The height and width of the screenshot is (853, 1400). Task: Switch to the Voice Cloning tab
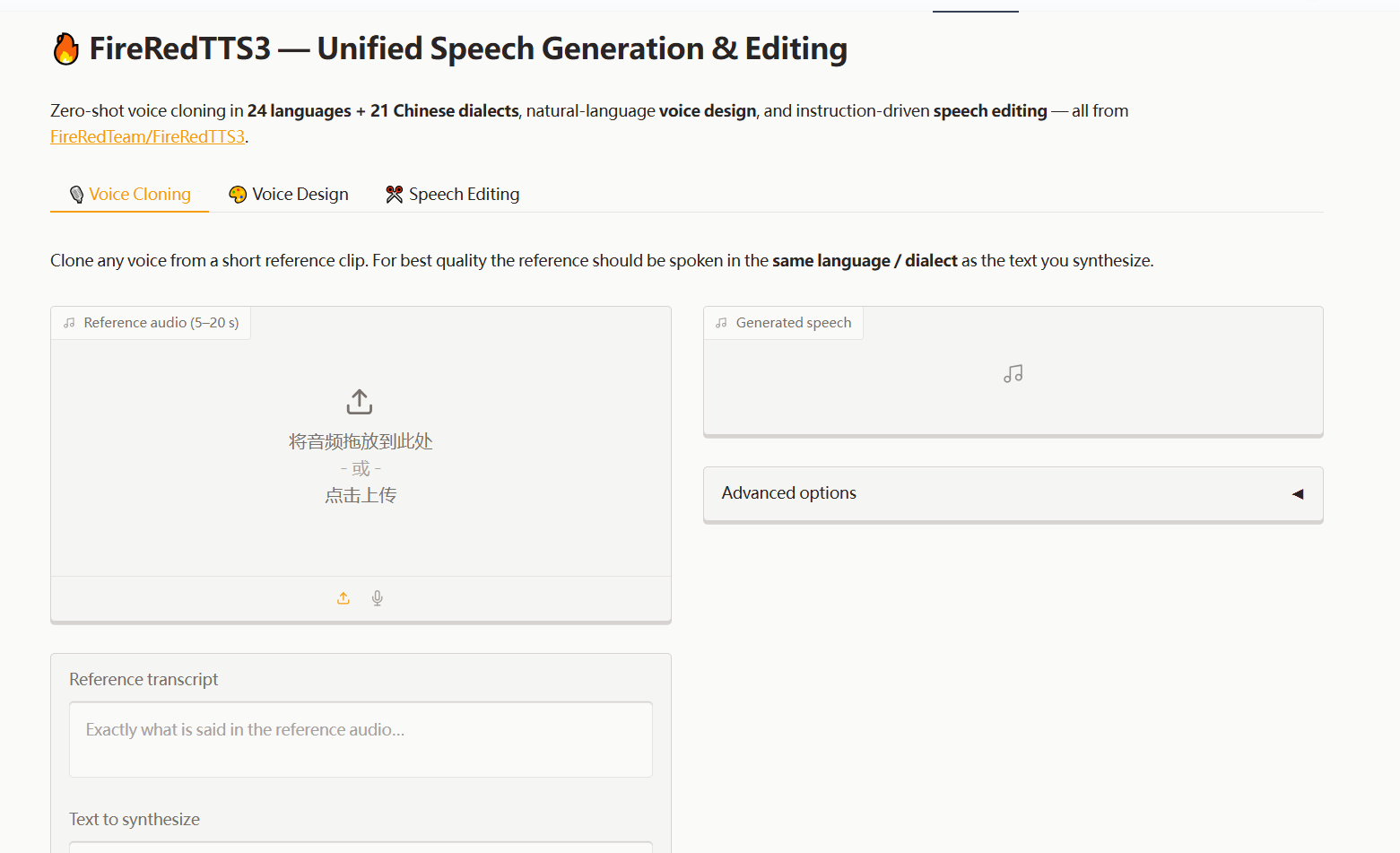[130, 195]
